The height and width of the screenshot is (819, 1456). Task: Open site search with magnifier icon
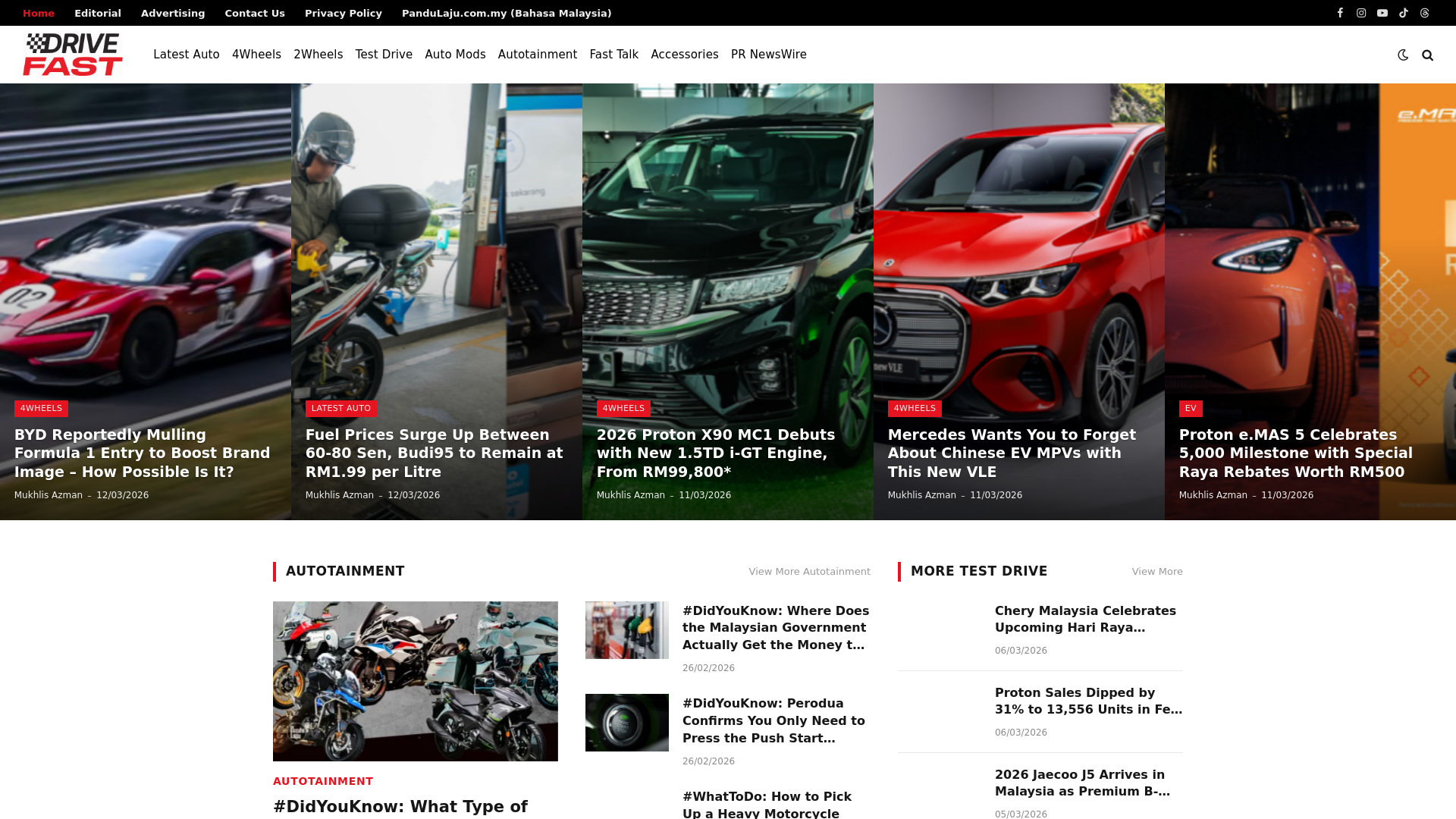[x=1427, y=55]
